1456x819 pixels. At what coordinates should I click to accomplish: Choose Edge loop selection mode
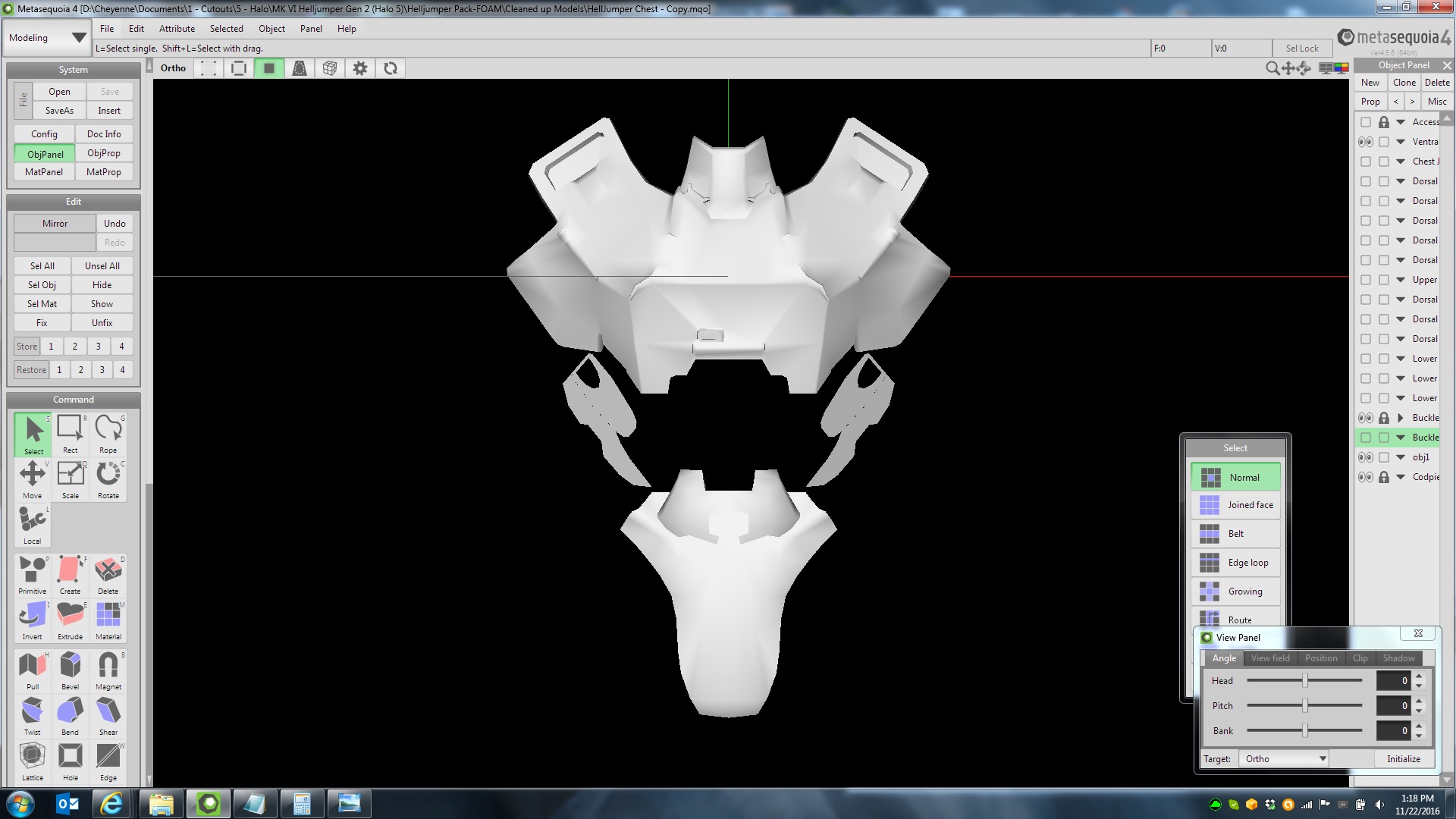click(1235, 563)
